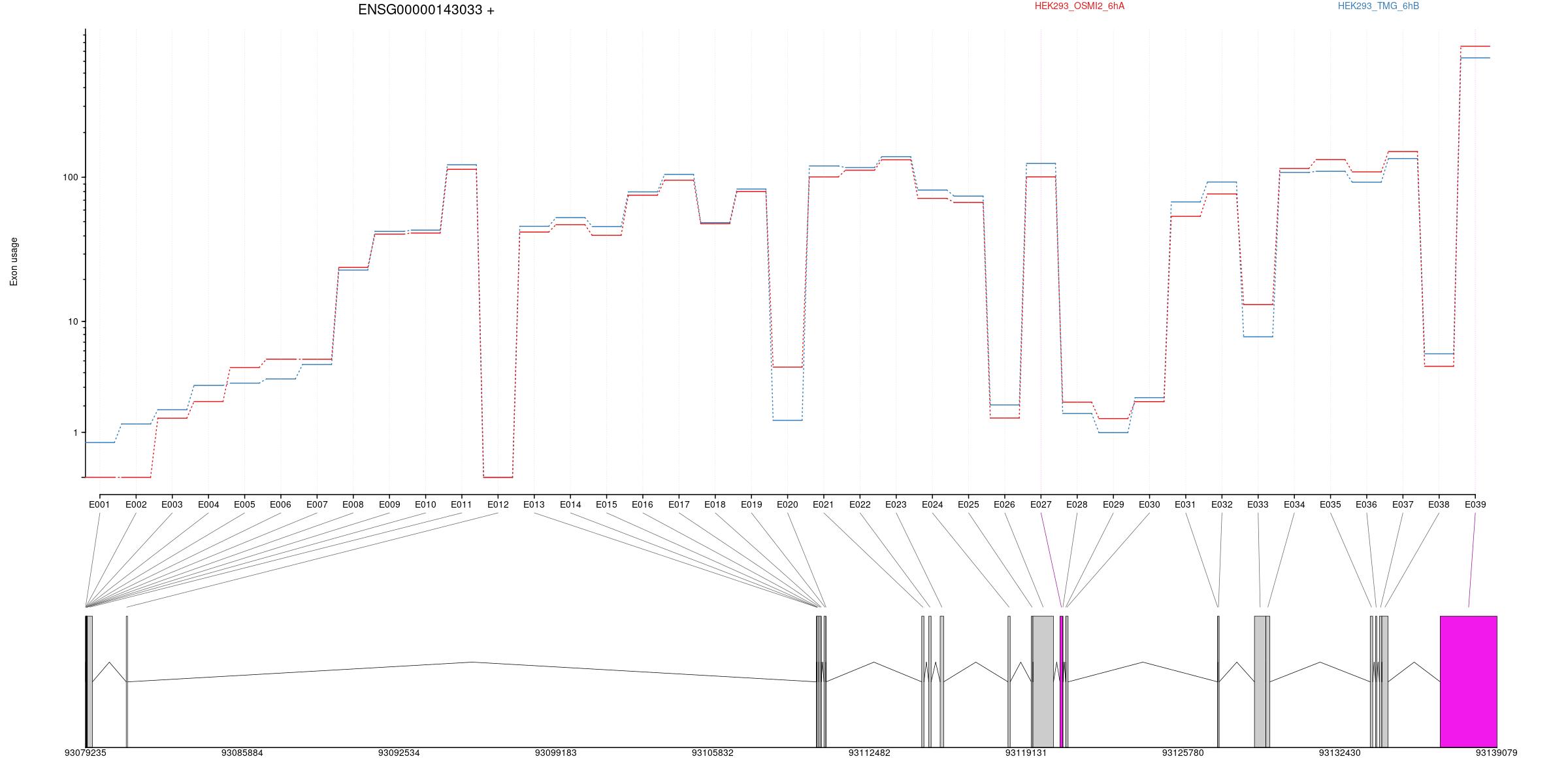The height and width of the screenshot is (784, 1568).
Task: Click genomic coordinate 93139079
Action: [x=1497, y=753]
